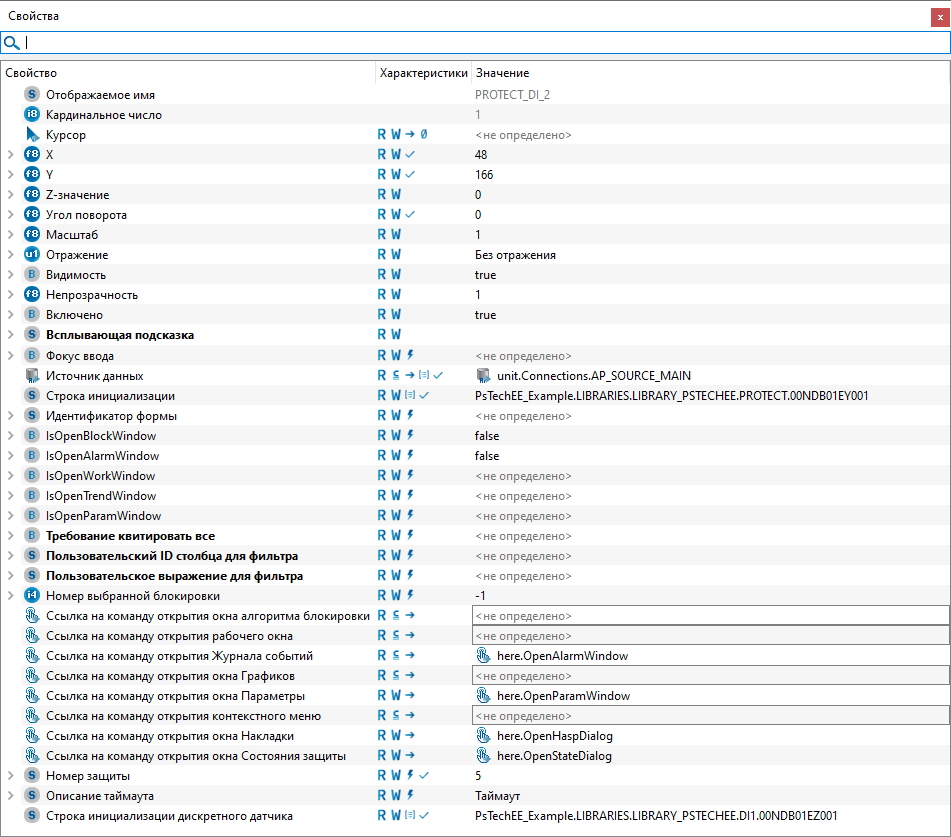Click the Курсор property cursor icon

[x=32, y=135]
